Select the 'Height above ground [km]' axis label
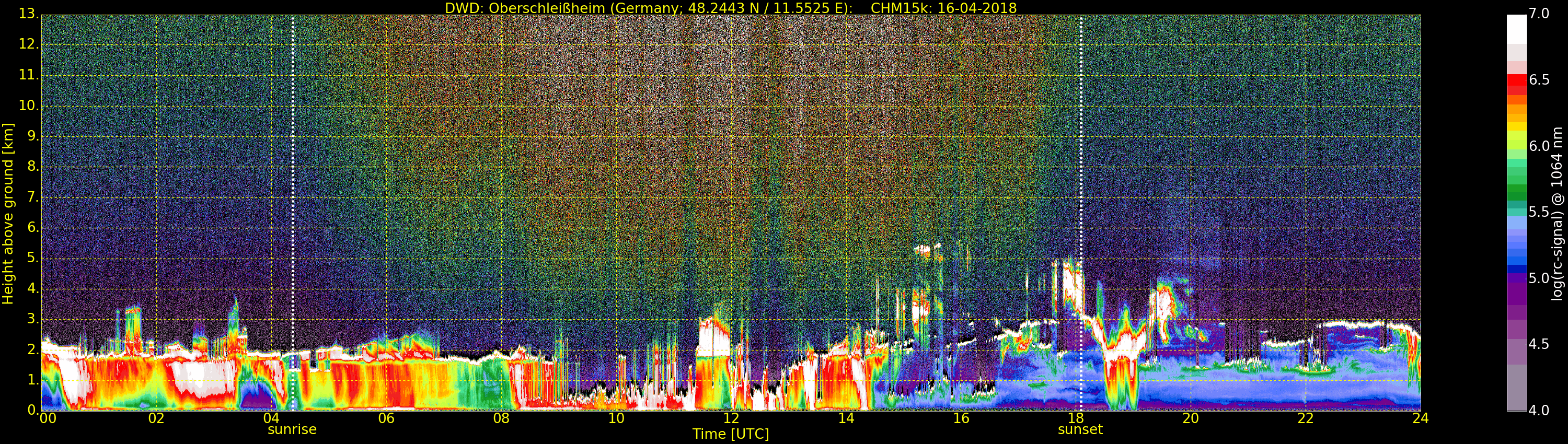Screen dimensions: 1568x444 (8, 214)
